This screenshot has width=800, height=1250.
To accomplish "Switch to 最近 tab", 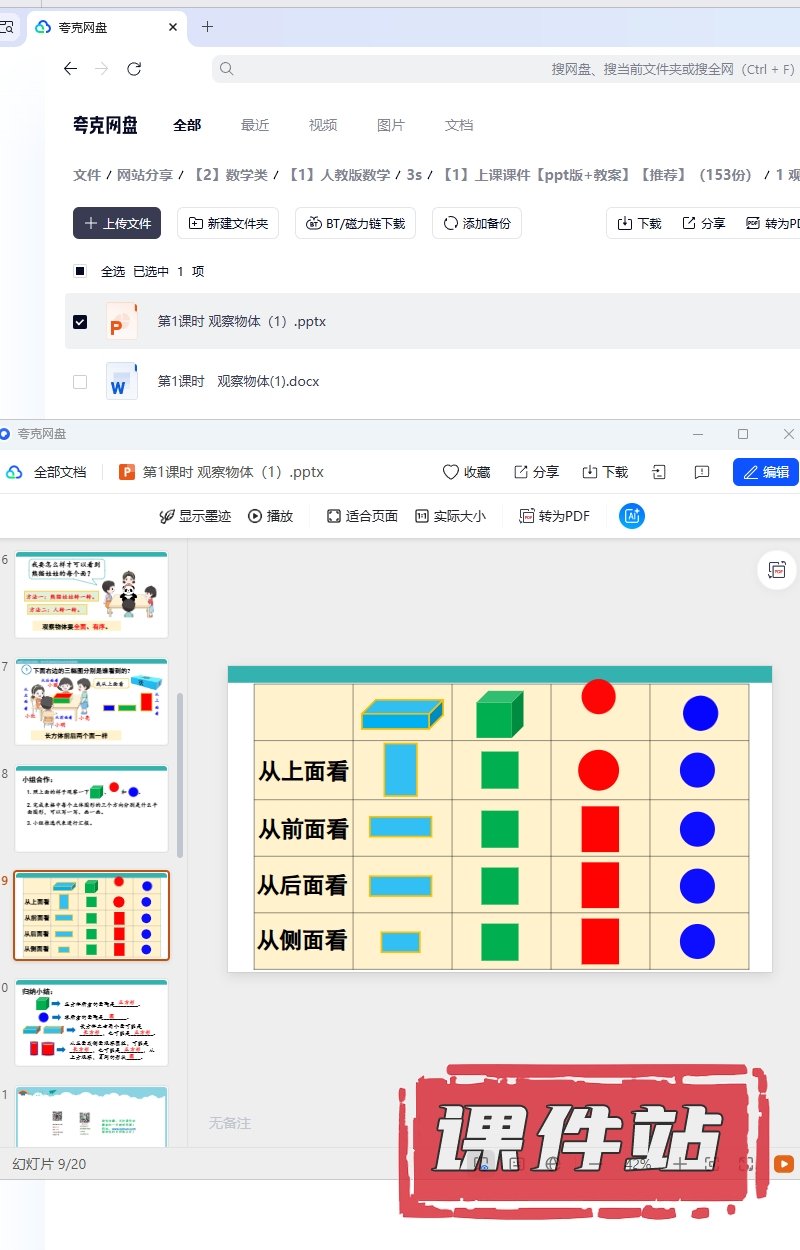I will (x=255, y=125).
